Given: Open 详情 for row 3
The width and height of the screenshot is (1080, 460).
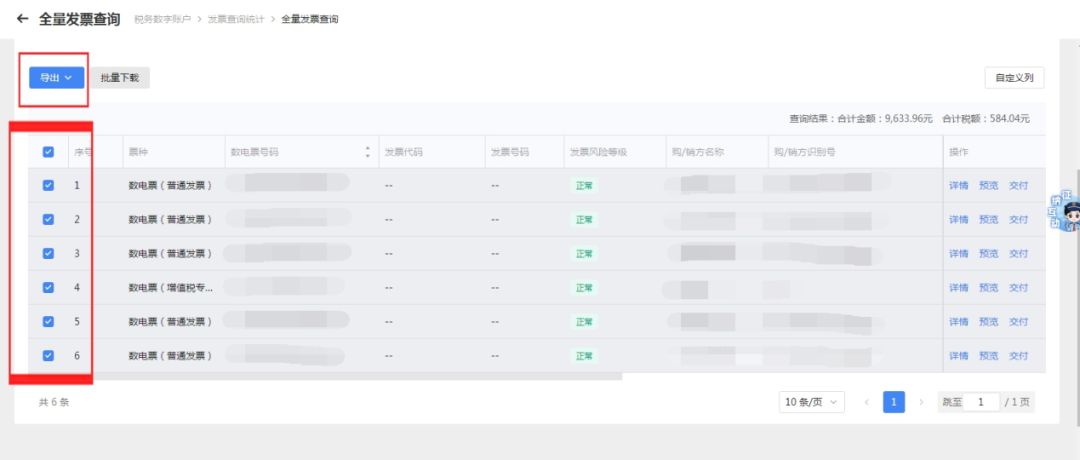Looking at the screenshot, I should (x=959, y=253).
